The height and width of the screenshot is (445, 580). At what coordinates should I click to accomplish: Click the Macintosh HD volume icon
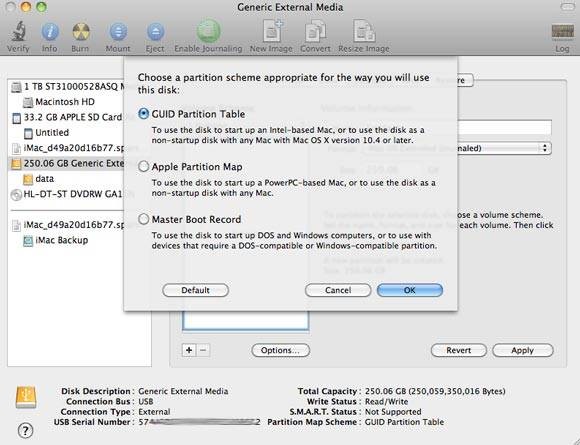(x=28, y=102)
